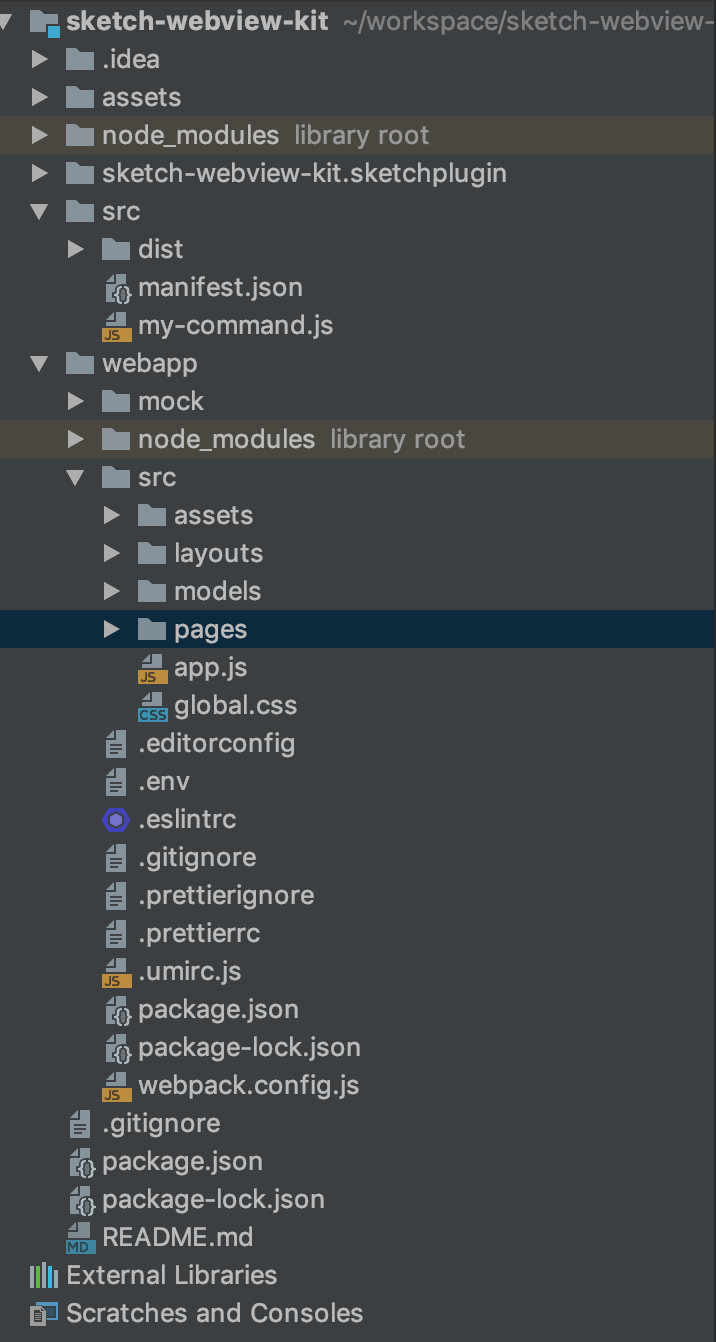Select the models folder name
The width and height of the screenshot is (716, 1342).
(217, 591)
